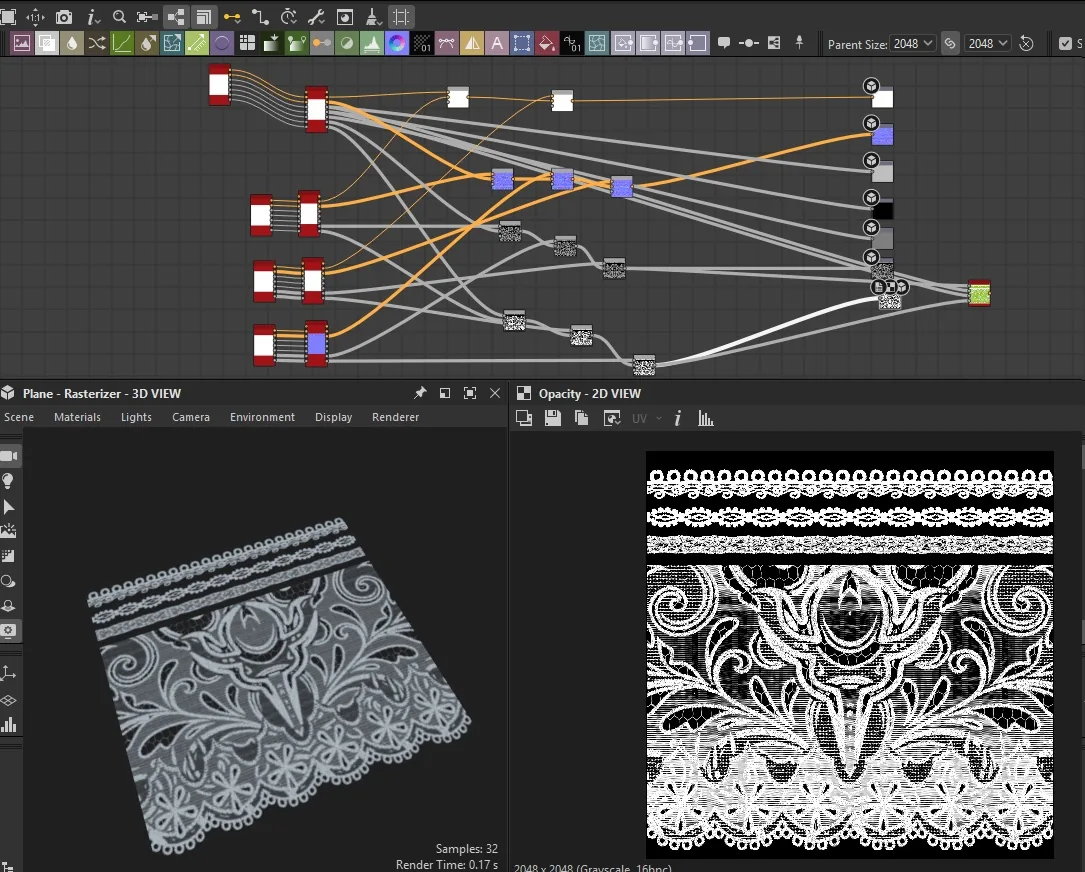
Task: Open the Lights menu in 3D View
Action: coord(136,417)
